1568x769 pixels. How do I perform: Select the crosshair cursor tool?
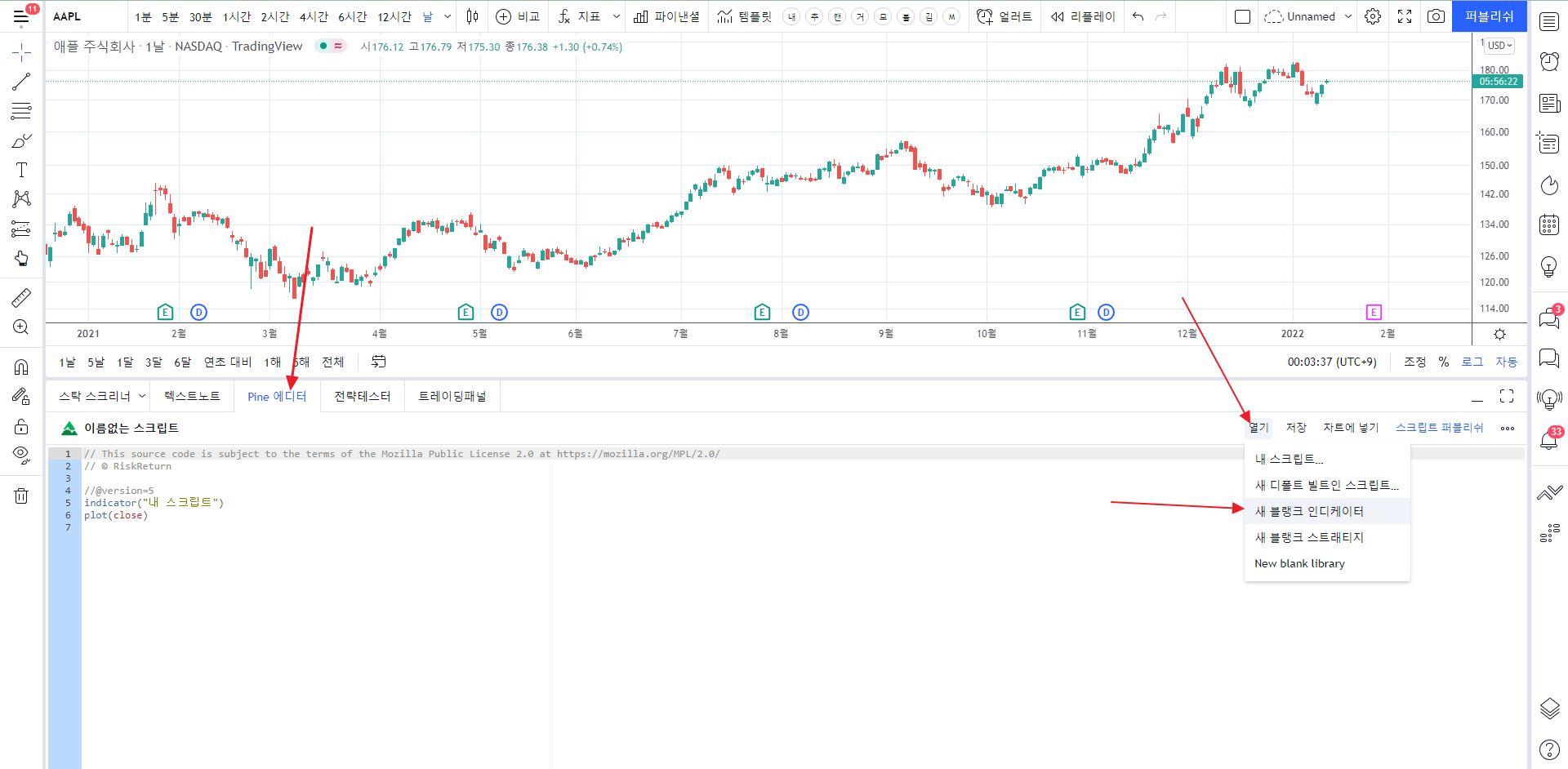pos(21,54)
